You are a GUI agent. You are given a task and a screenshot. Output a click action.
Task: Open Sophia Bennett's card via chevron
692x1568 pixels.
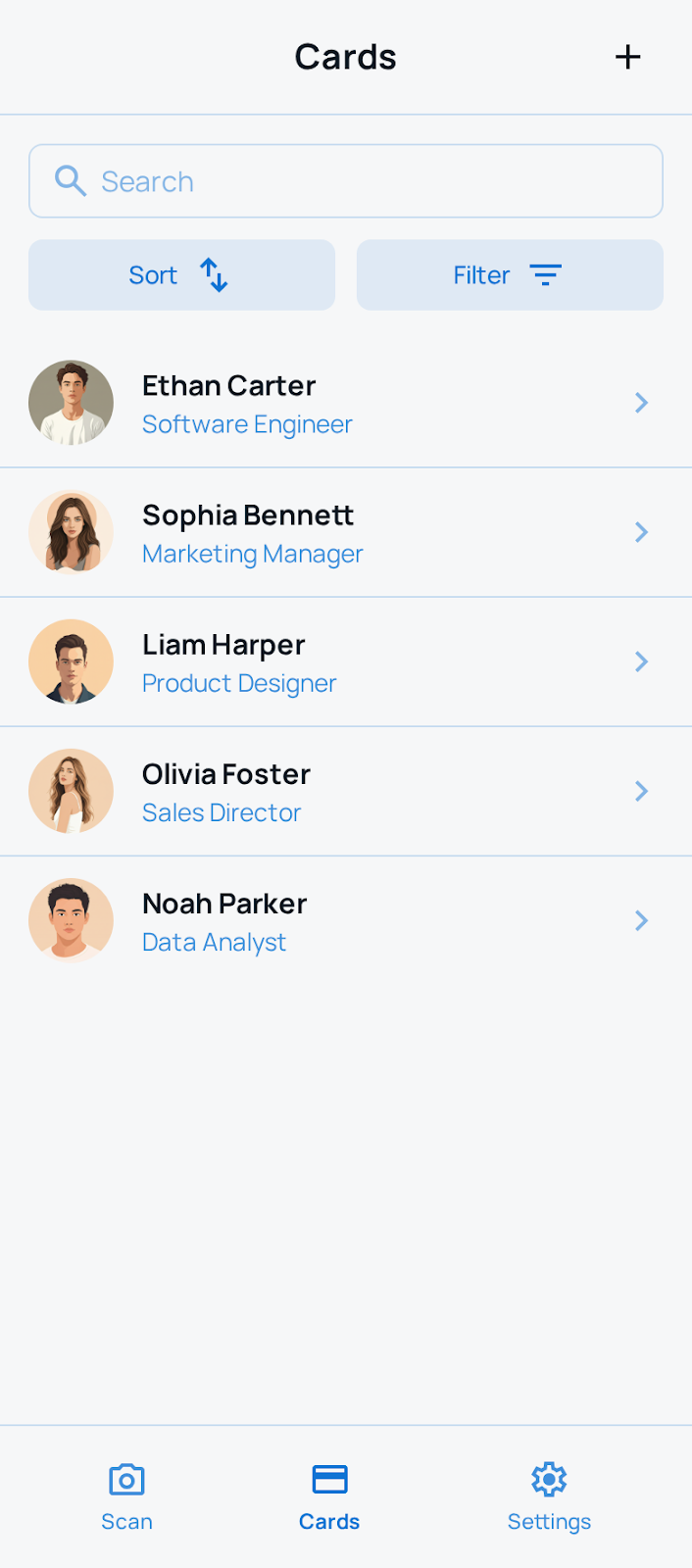[x=642, y=532]
